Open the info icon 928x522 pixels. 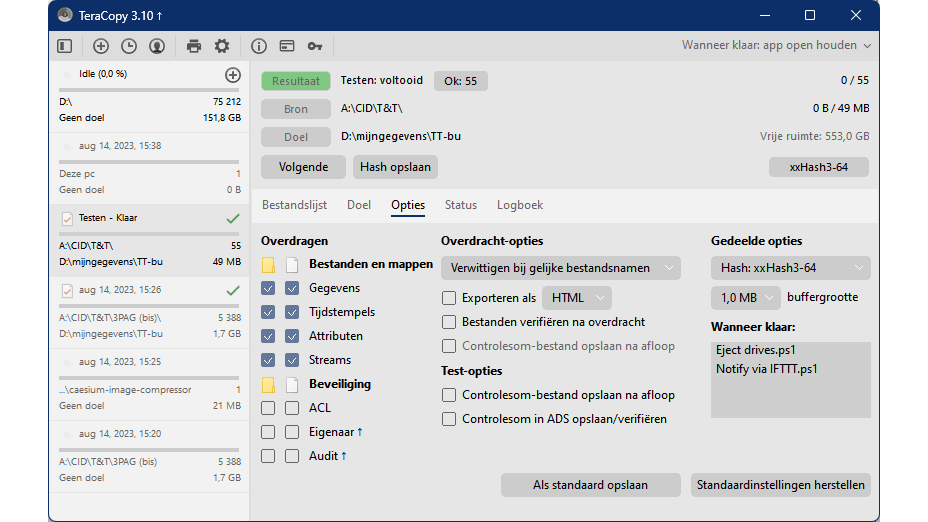pyautogui.click(x=259, y=46)
